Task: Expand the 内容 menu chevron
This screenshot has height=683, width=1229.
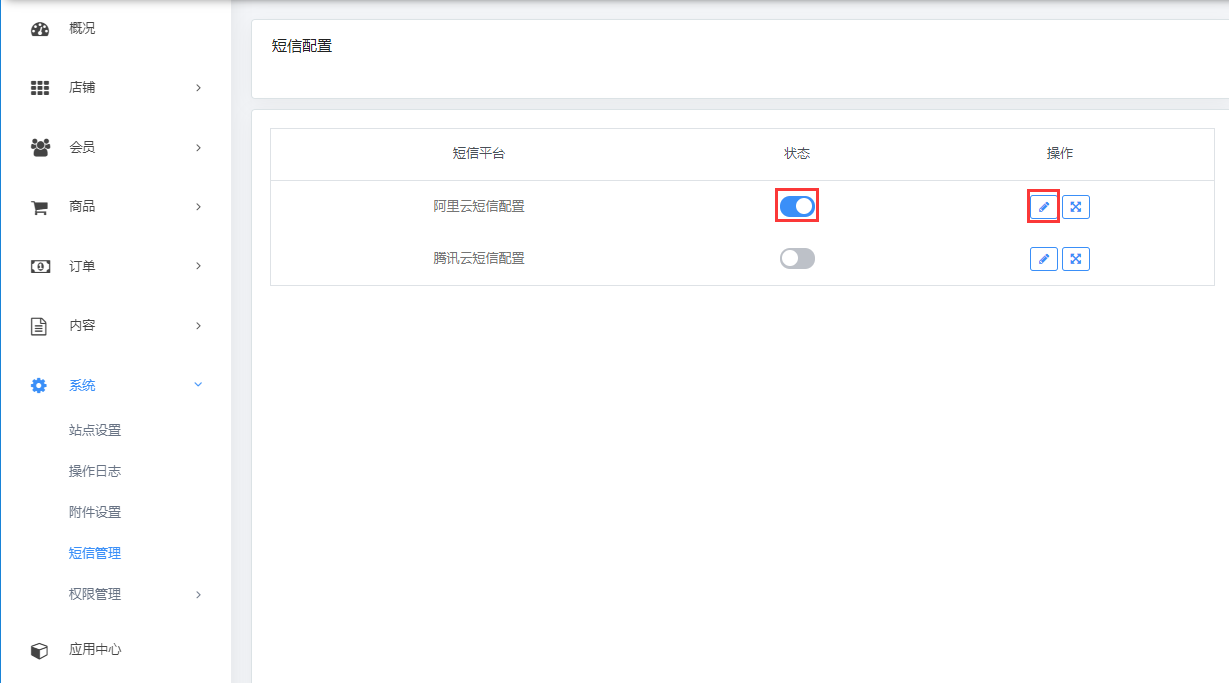Action: point(198,326)
